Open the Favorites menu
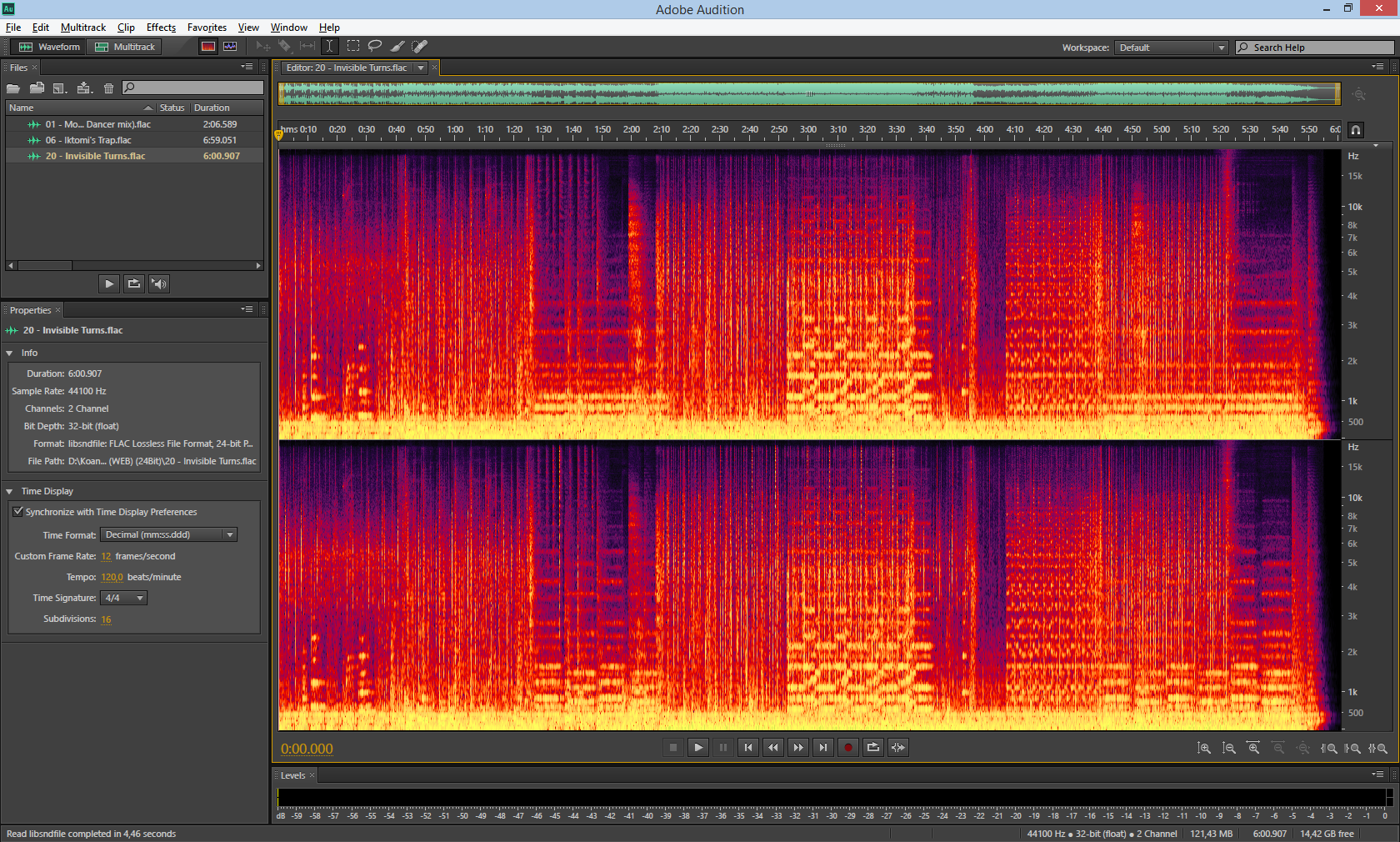This screenshot has height=842, width=1400. (207, 28)
